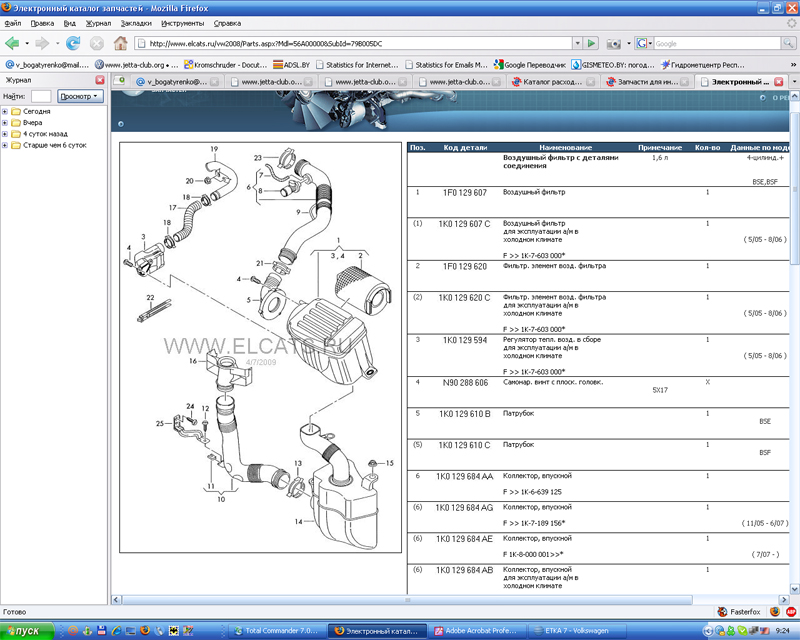
Task: Switch to Adobe Acrobat Professional taskbar window
Action: click(x=479, y=631)
